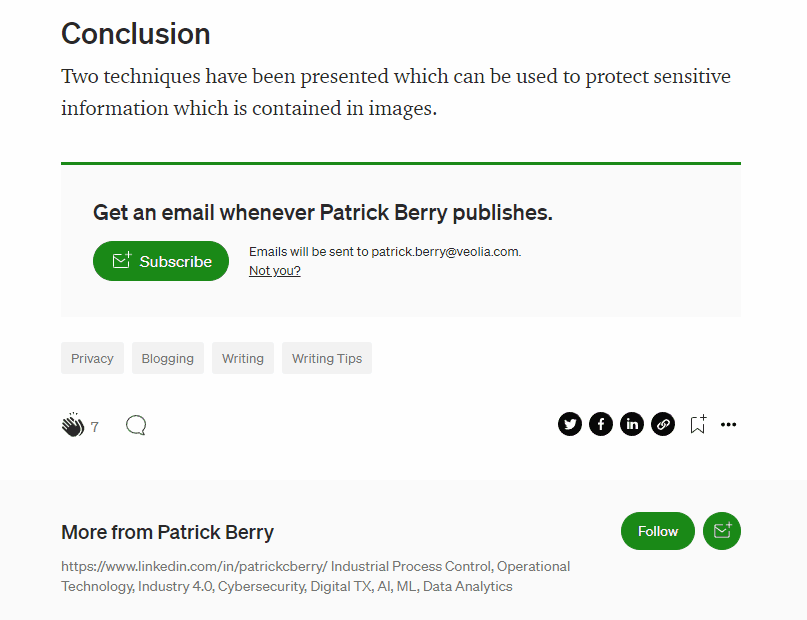Viewport: 807px width, 620px height.
Task: Share the article on Facebook
Action: pos(601,424)
